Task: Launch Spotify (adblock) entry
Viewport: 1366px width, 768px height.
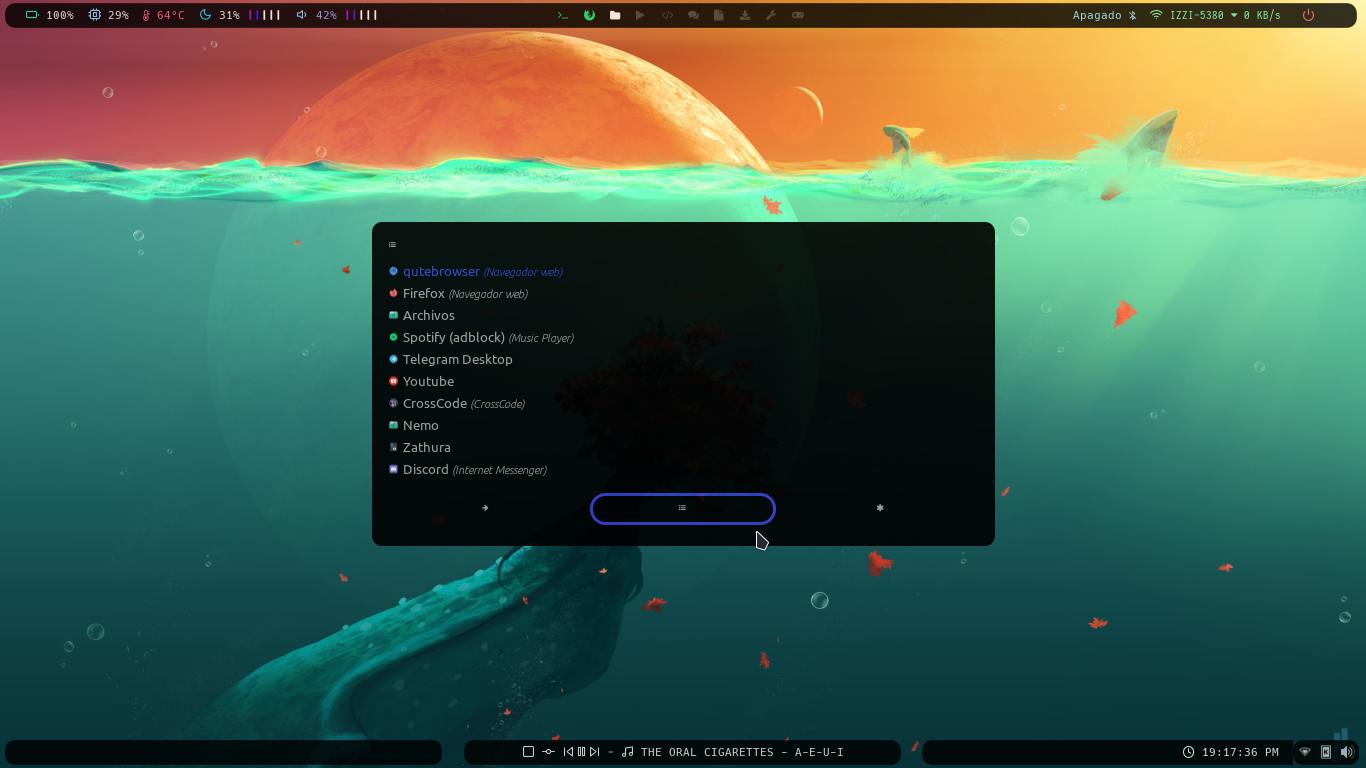Action: tap(683, 337)
